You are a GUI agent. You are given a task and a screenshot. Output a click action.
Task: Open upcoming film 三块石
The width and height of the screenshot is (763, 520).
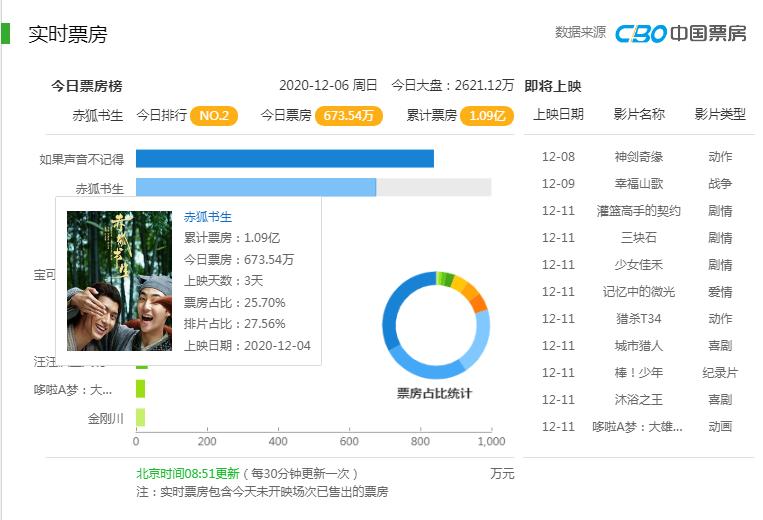click(638, 237)
